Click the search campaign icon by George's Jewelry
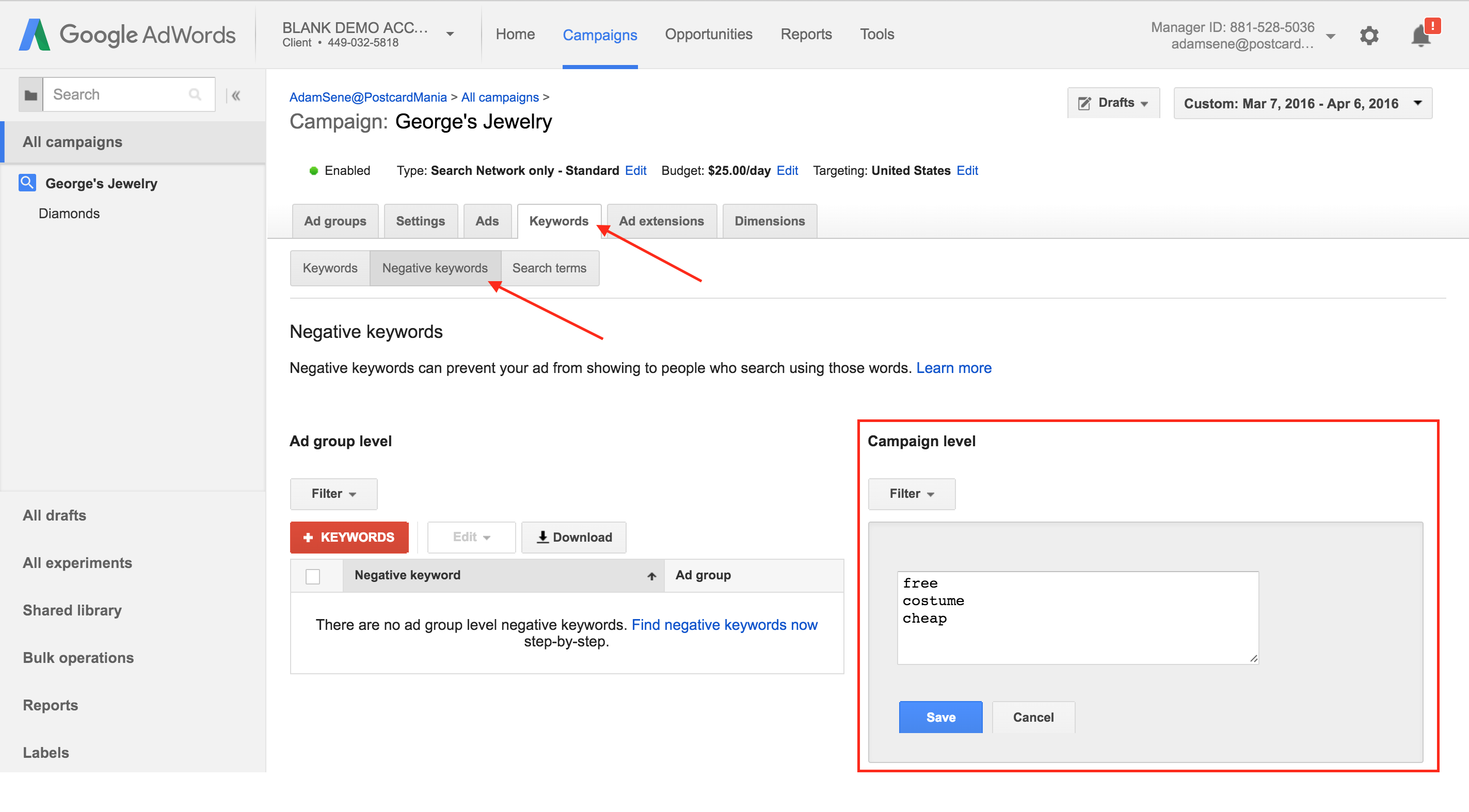Viewport: 1469px width, 812px height. 27,183
